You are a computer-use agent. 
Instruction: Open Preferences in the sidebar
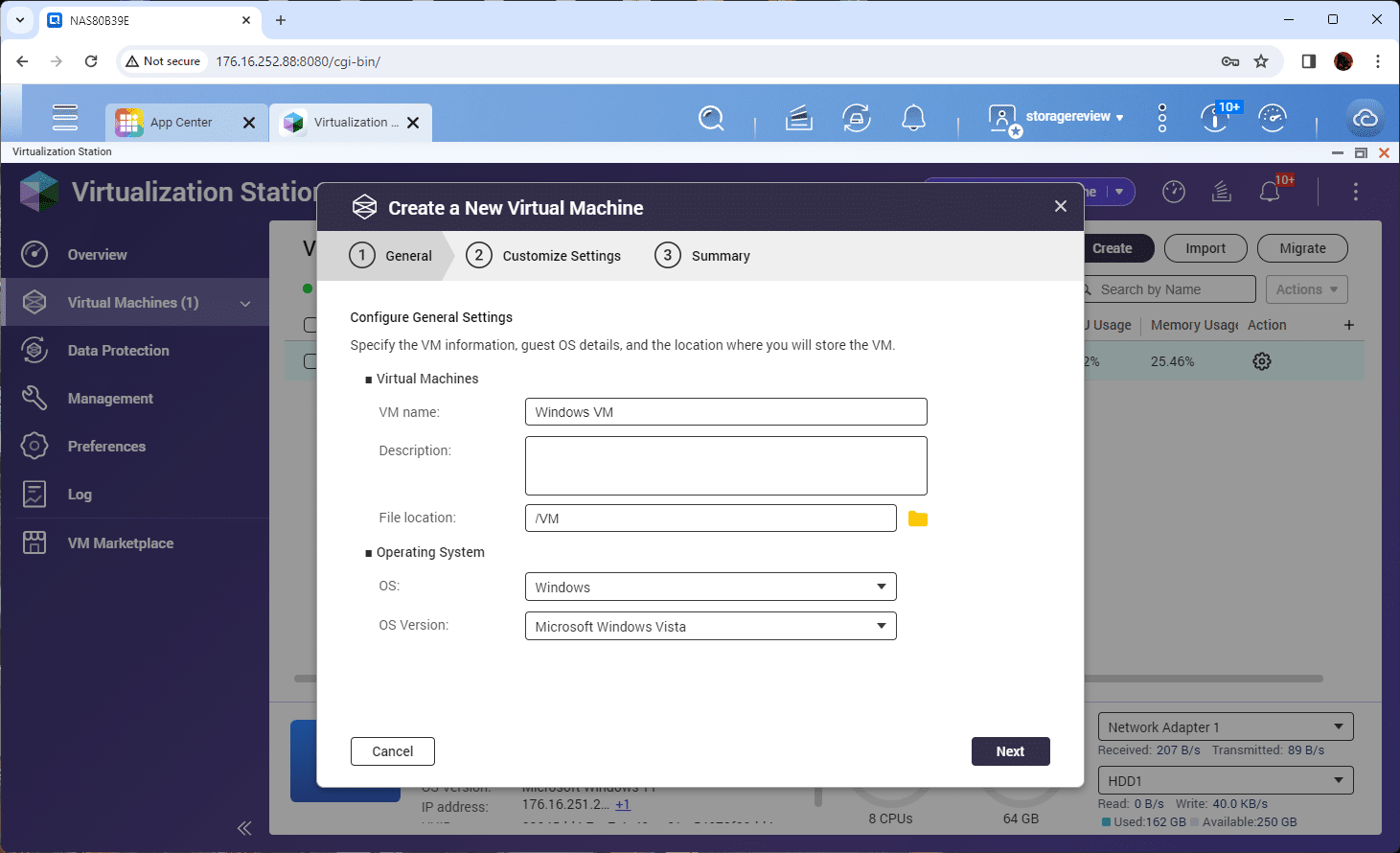pos(134,446)
